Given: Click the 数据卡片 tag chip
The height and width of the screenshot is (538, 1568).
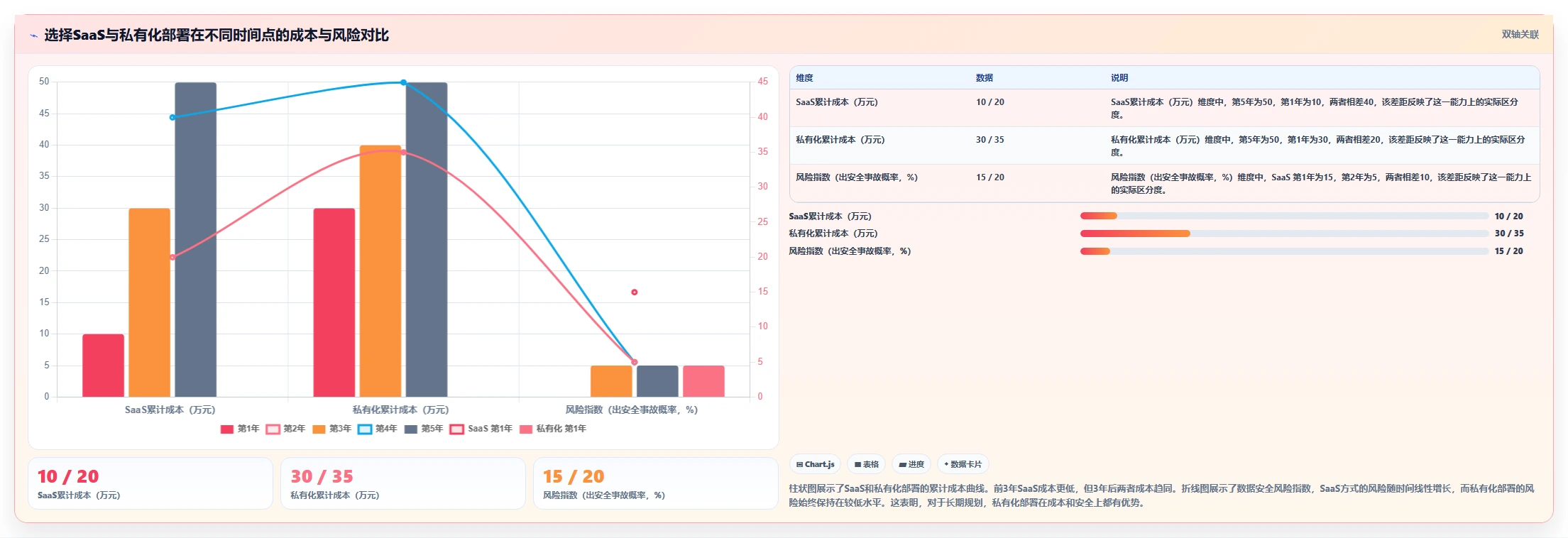Looking at the screenshot, I should [963, 464].
